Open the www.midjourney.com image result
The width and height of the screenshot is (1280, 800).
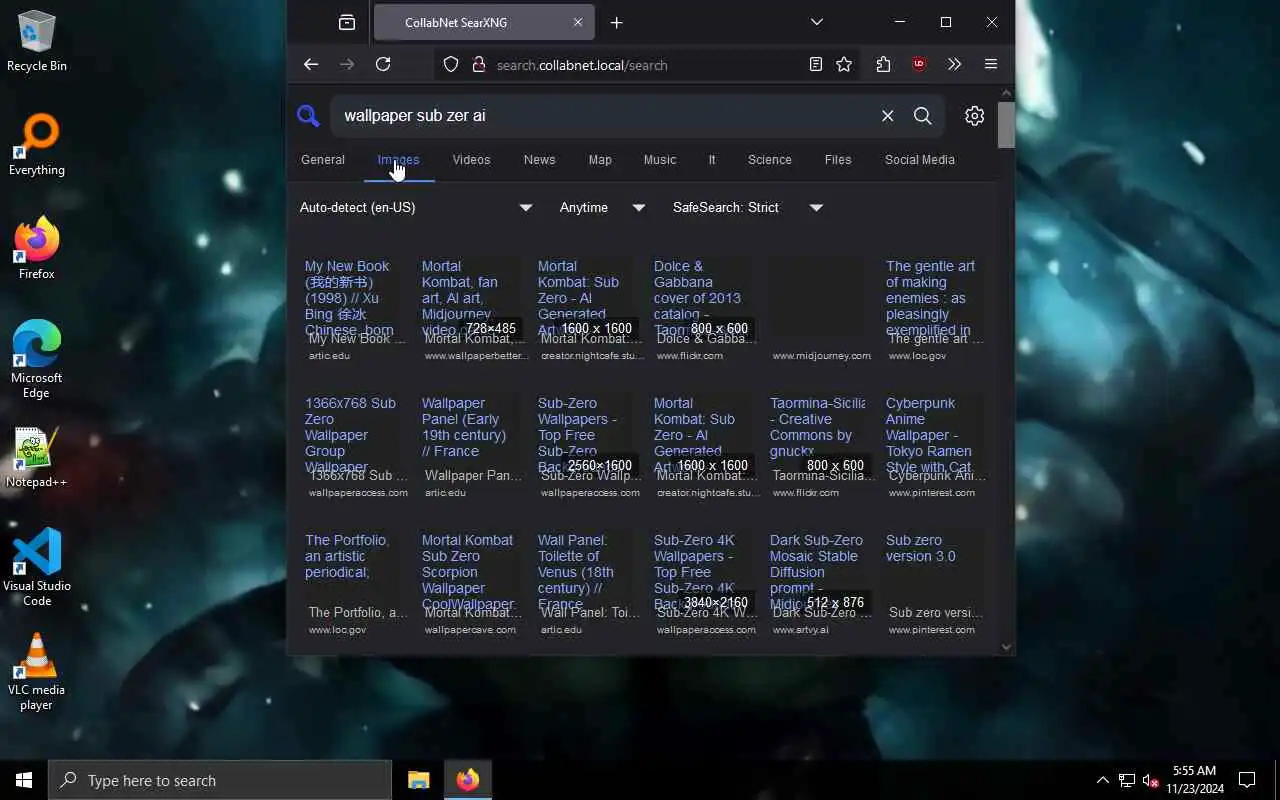[x=821, y=308]
